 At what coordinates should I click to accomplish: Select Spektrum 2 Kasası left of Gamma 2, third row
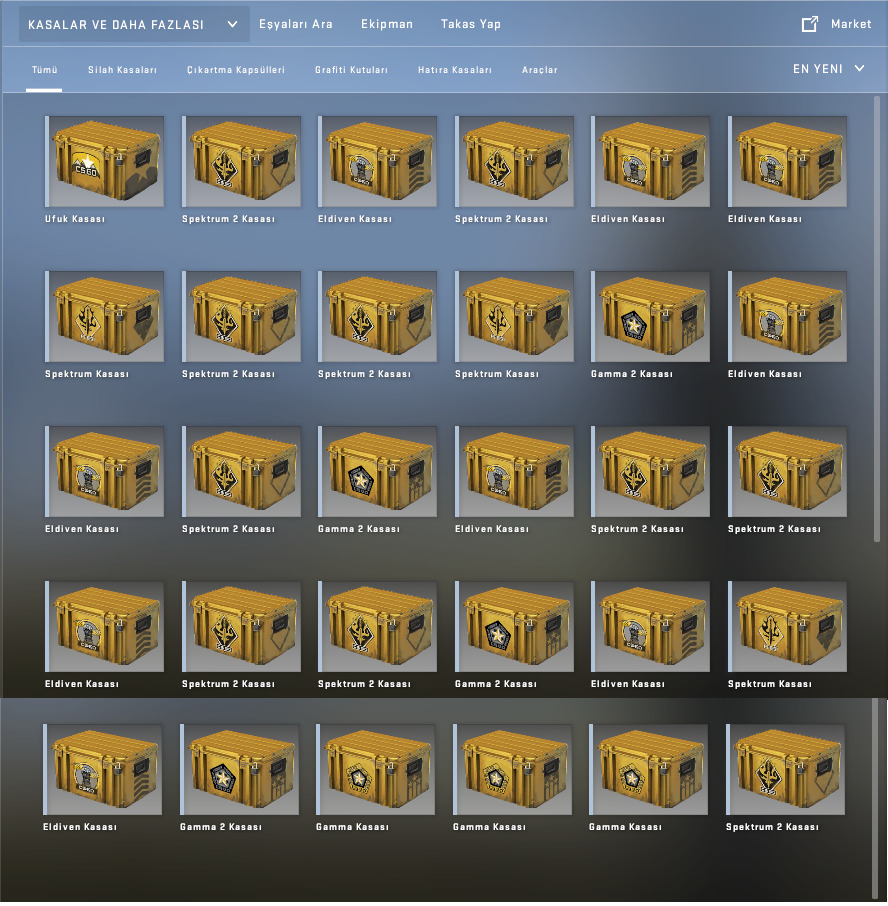tap(241, 471)
